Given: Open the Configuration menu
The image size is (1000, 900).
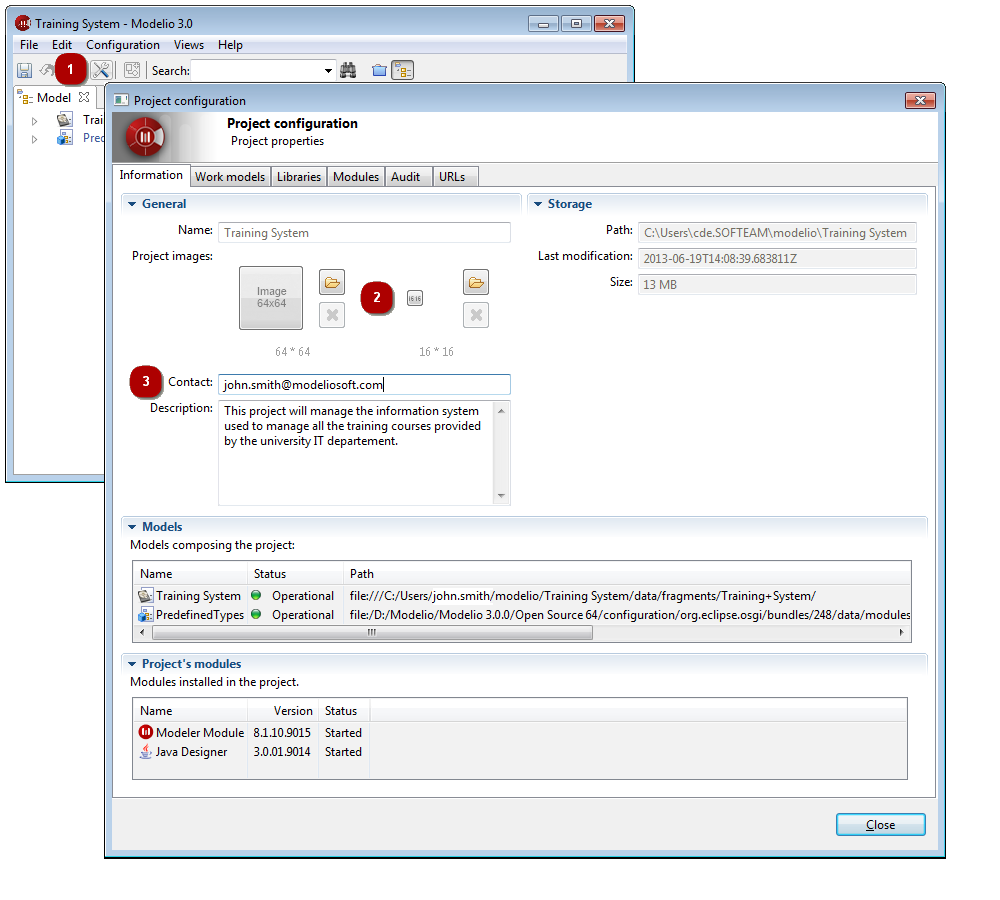Looking at the screenshot, I should pos(122,45).
